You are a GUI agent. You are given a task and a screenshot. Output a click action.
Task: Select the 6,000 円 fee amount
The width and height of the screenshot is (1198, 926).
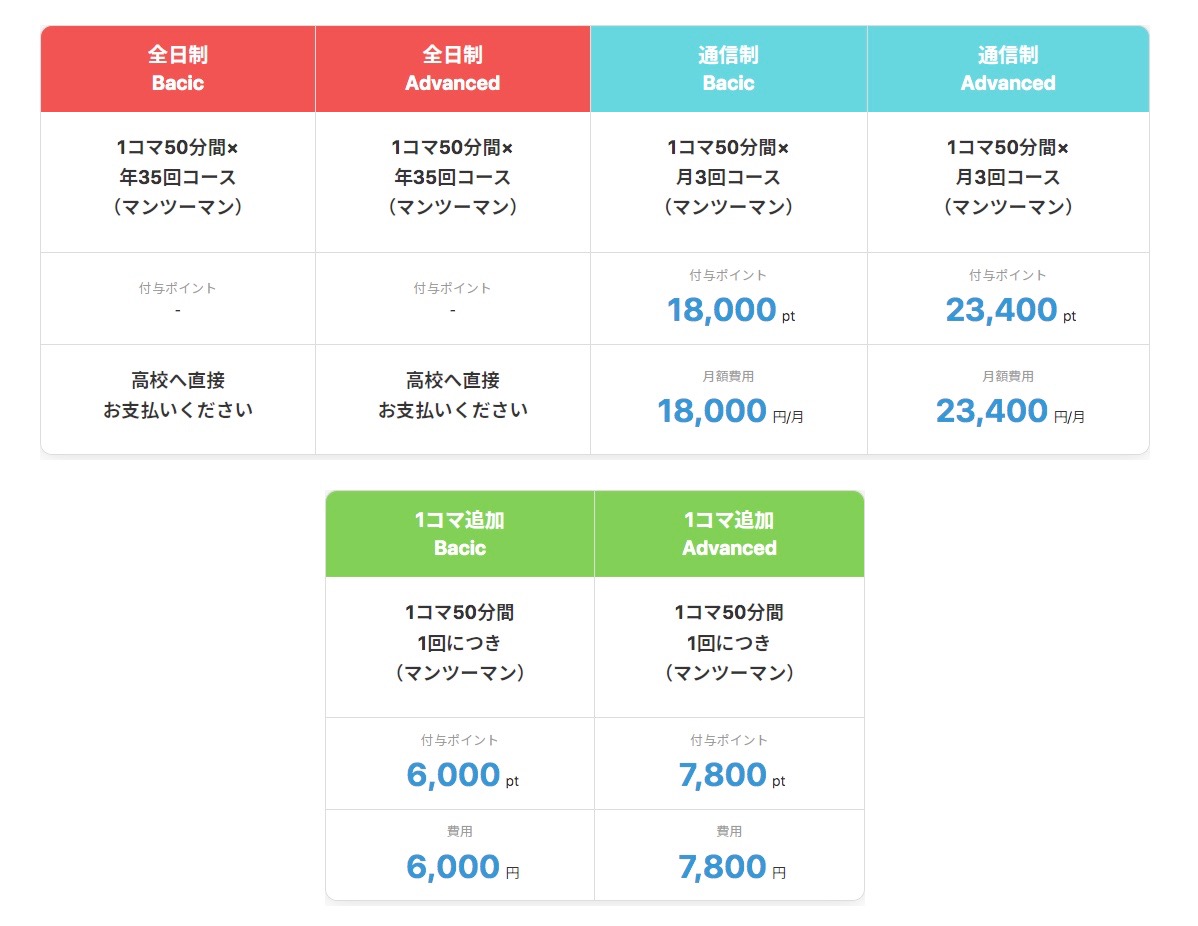(453, 867)
